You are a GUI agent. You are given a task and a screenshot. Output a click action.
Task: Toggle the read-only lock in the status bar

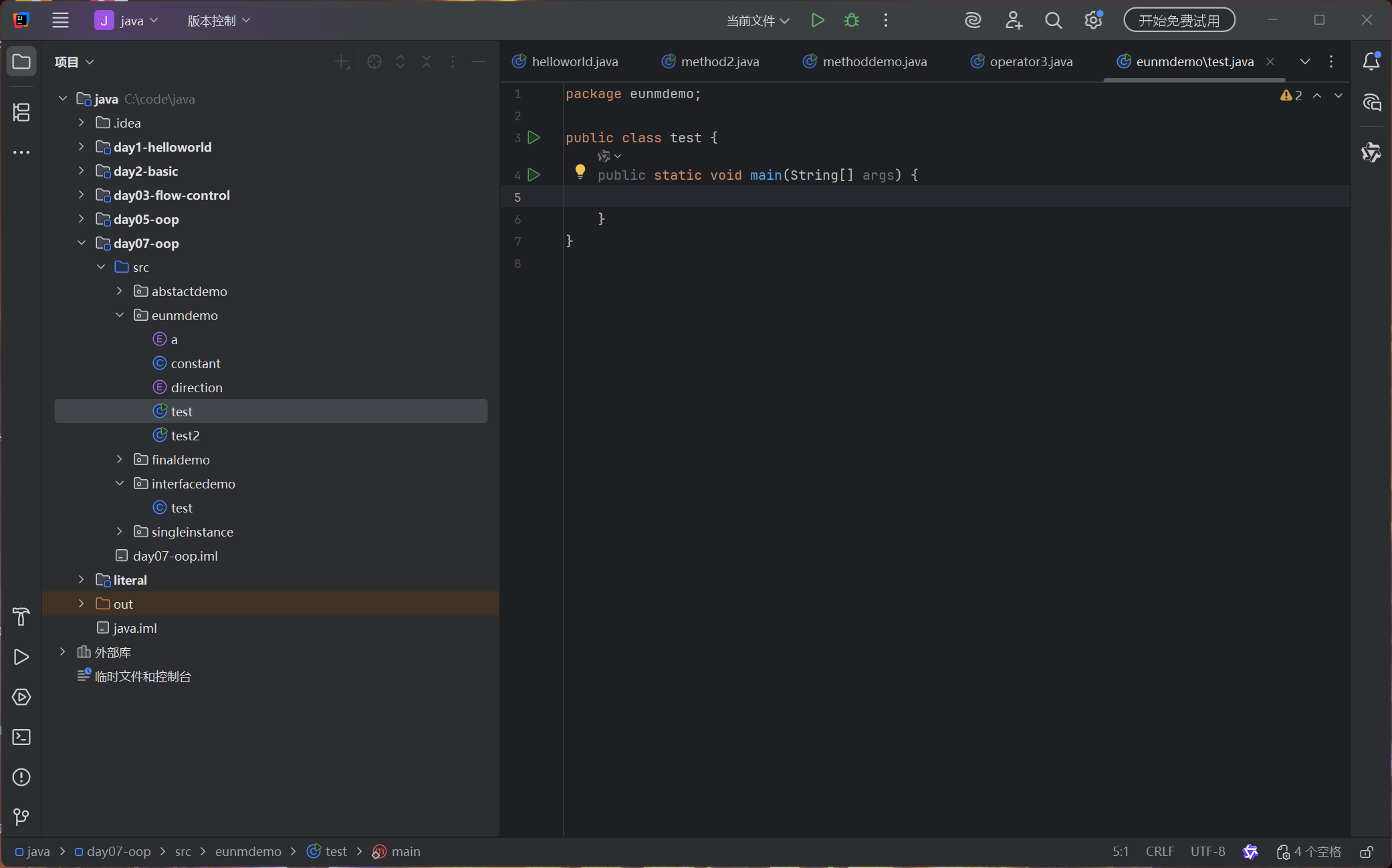point(1367,852)
